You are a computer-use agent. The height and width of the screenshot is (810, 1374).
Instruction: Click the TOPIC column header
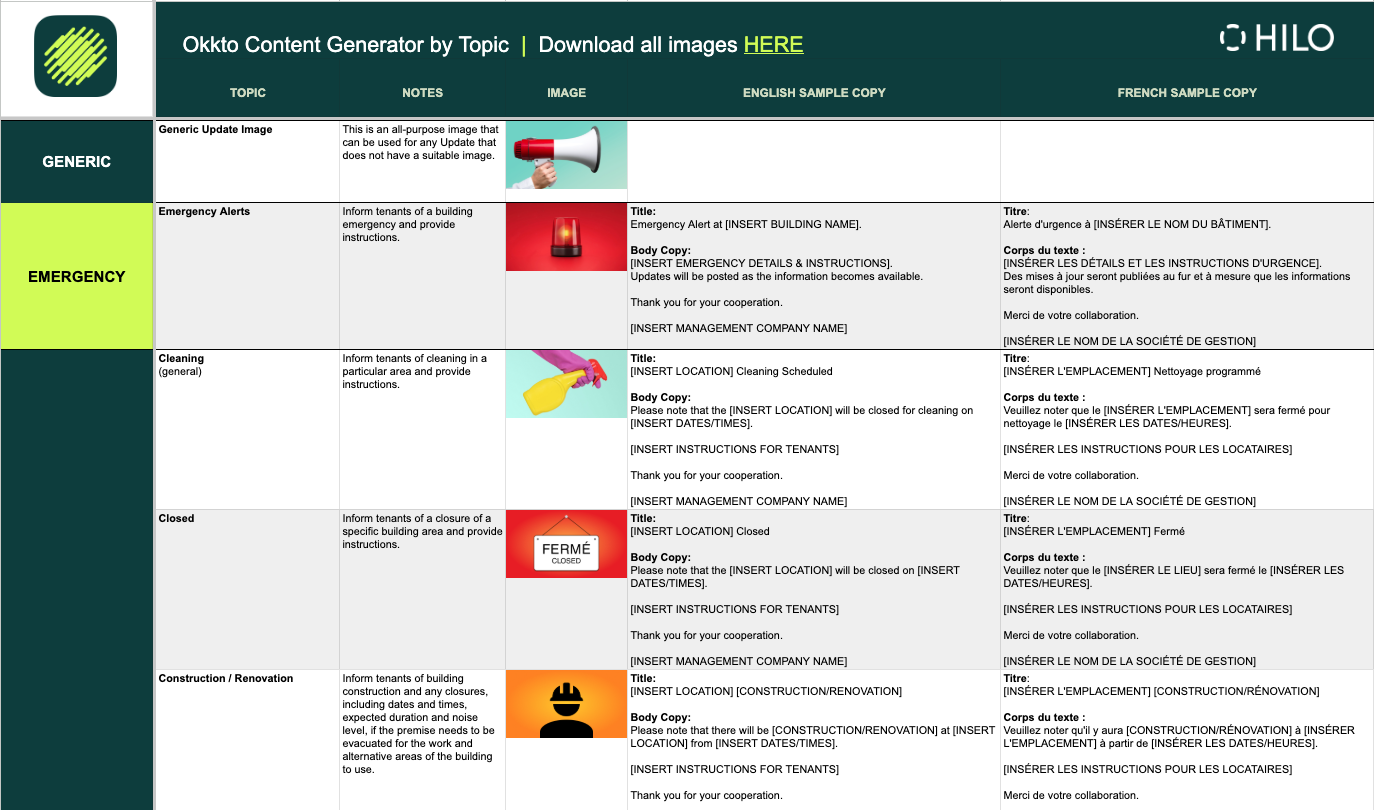[248, 93]
